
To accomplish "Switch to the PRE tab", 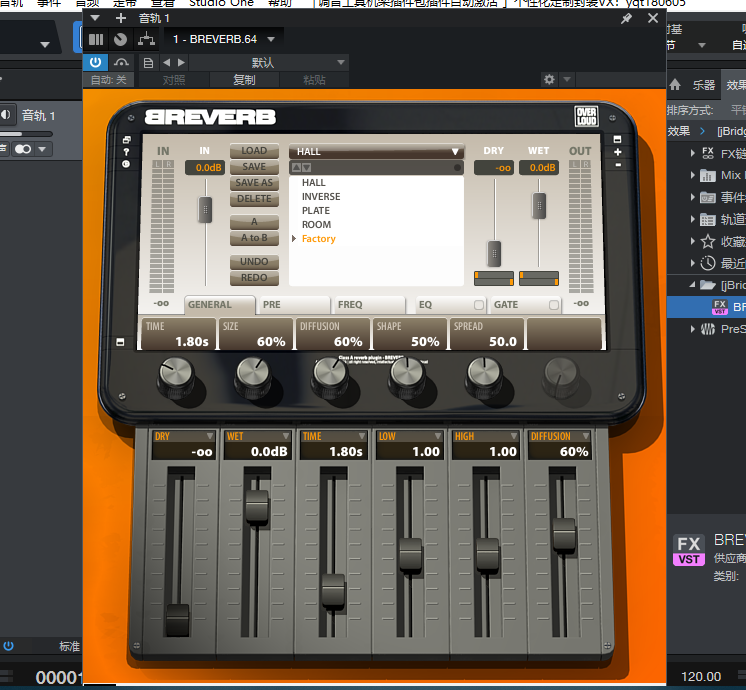I will 294,305.
